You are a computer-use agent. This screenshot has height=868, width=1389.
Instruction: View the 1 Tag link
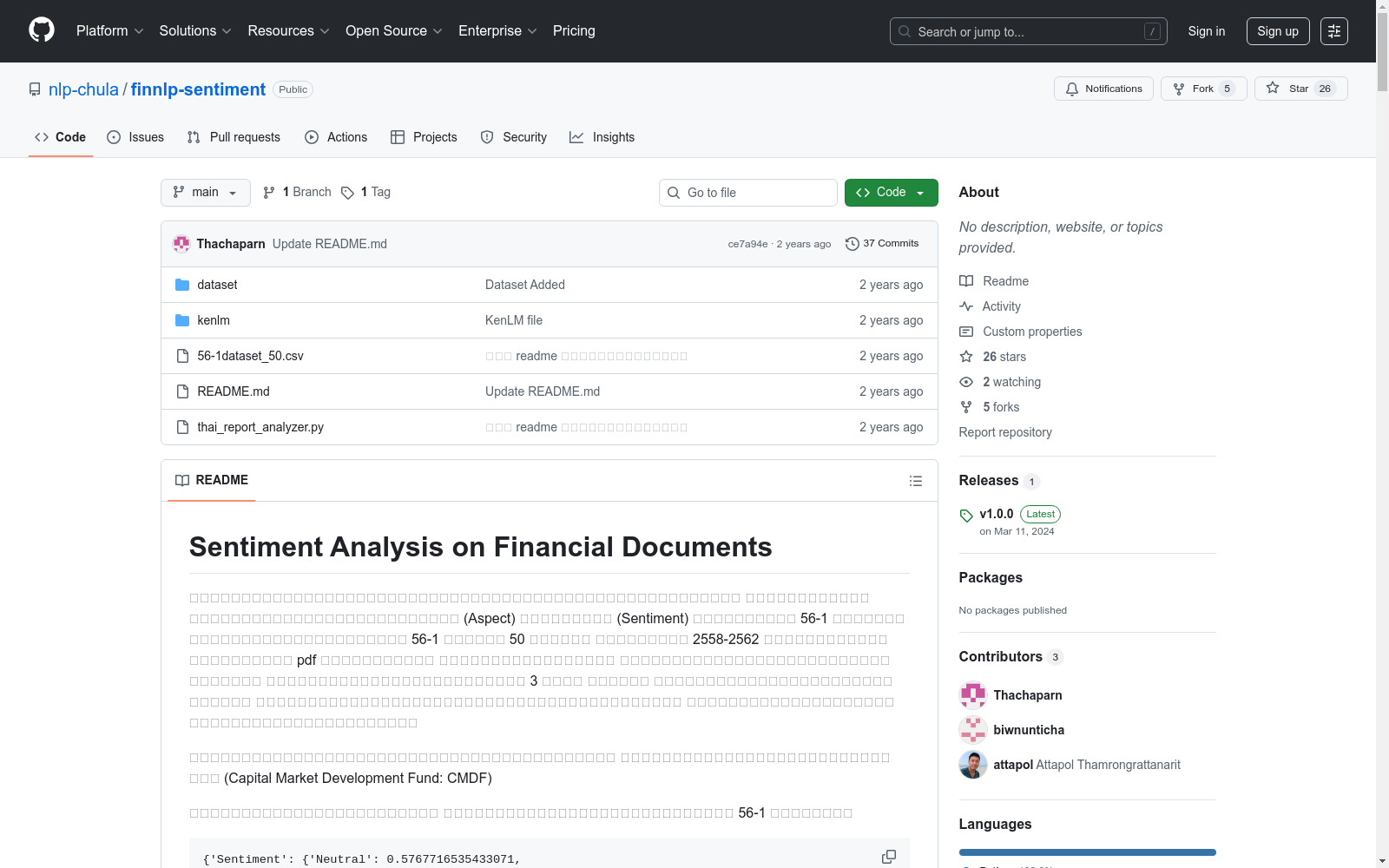(x=365, y=192)
